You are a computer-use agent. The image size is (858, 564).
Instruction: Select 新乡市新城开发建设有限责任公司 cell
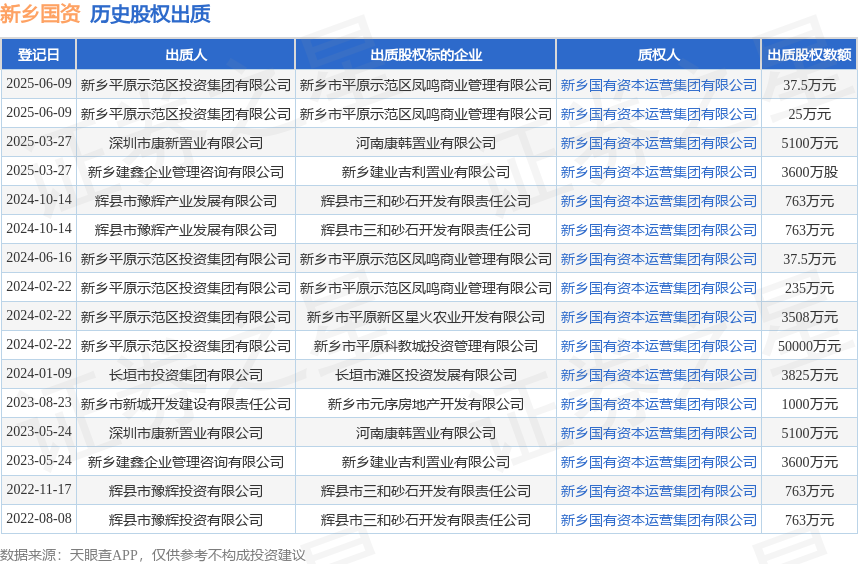(186, 404)
